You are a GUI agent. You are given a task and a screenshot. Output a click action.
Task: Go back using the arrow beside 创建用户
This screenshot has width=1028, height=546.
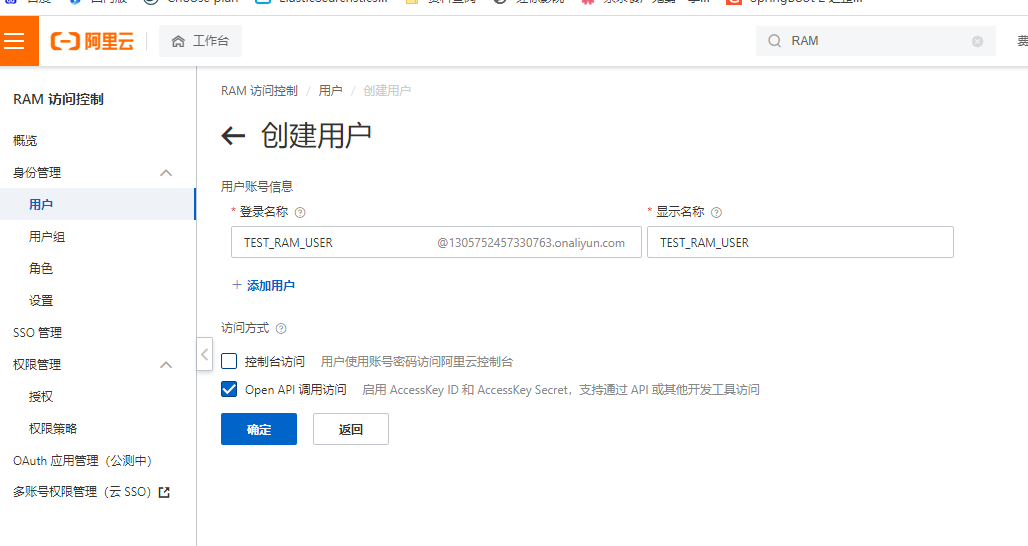pos(233,136)
